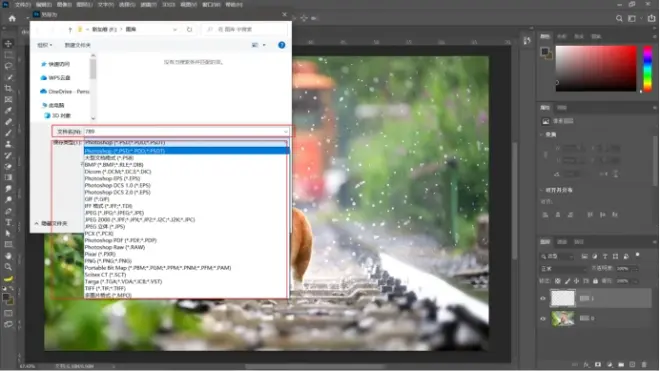Click inside the red color picker field
Image resolution: width=660 pixels, height=371 pixels.
tap(596, 68)
